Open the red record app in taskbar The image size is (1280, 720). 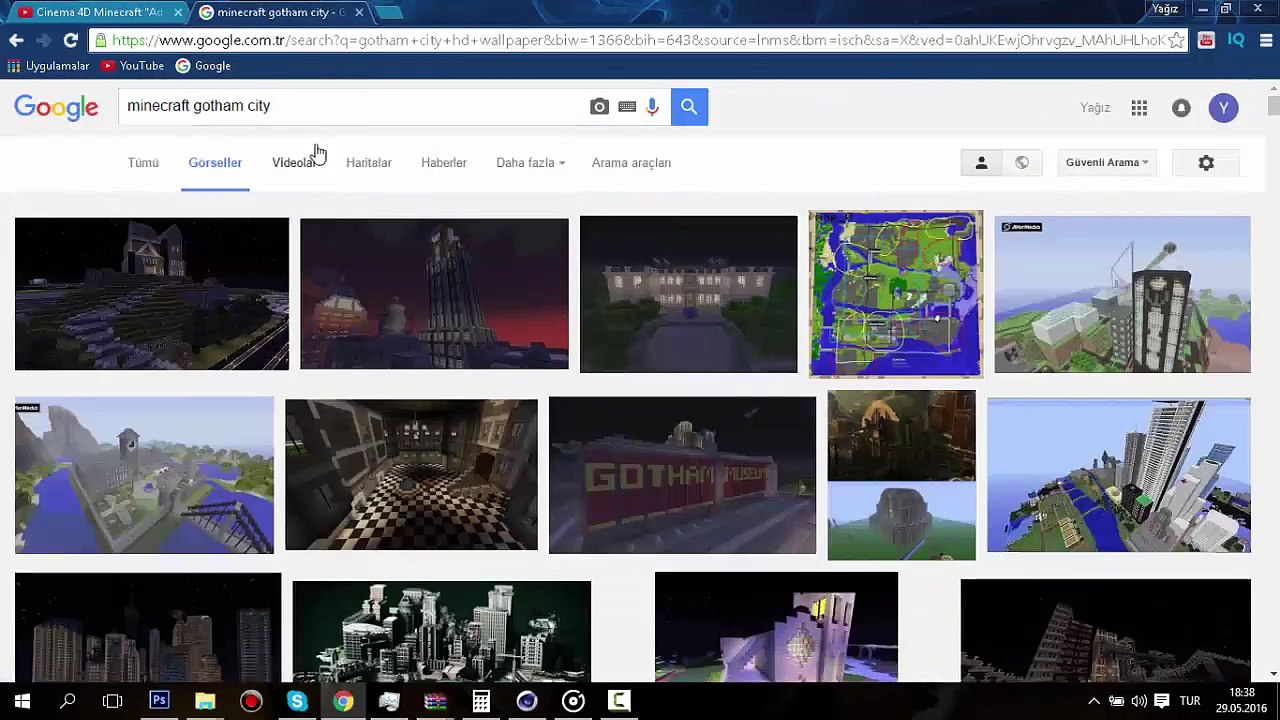tap(251, 701)
